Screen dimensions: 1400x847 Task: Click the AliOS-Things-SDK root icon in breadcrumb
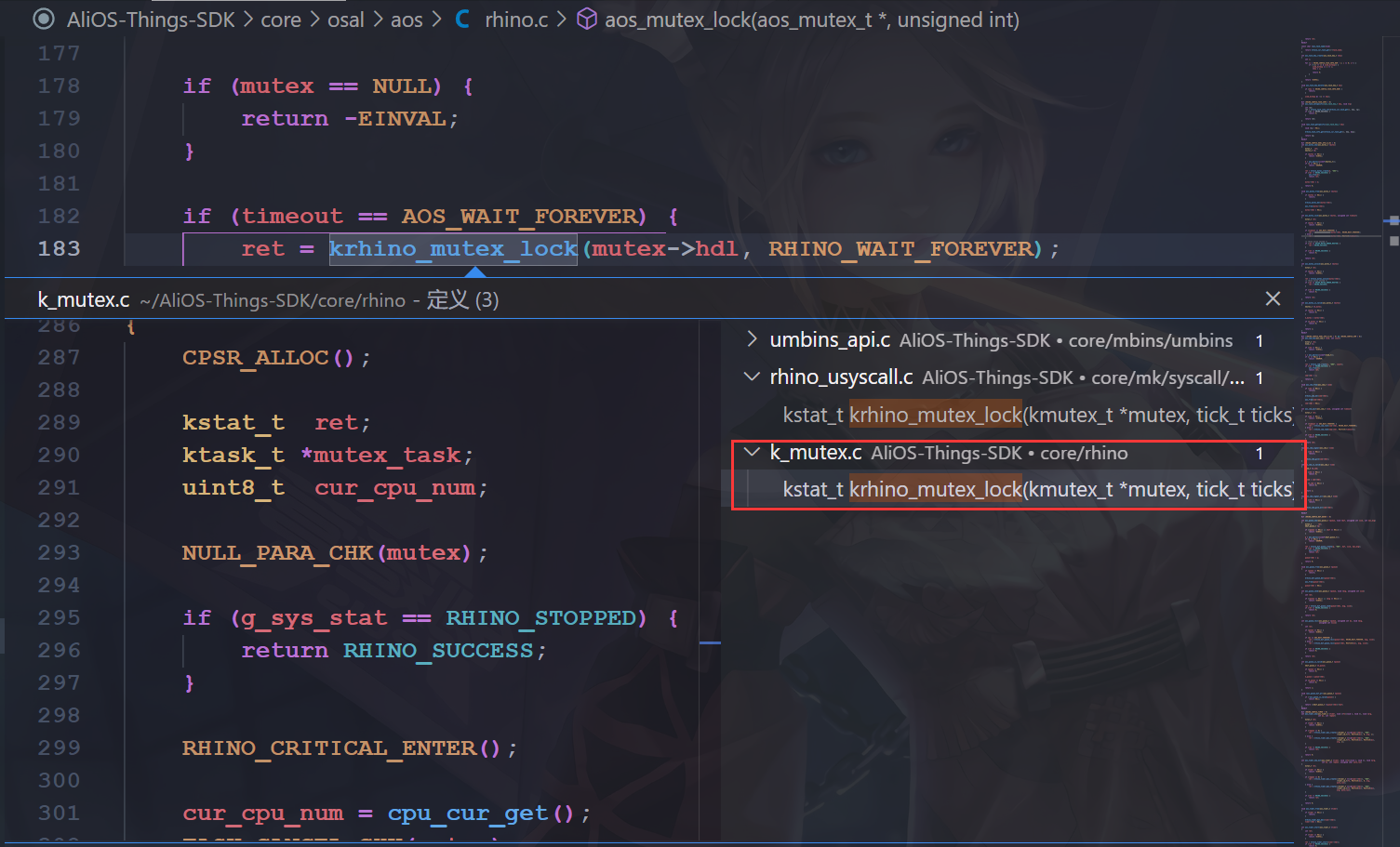[43, 20]
